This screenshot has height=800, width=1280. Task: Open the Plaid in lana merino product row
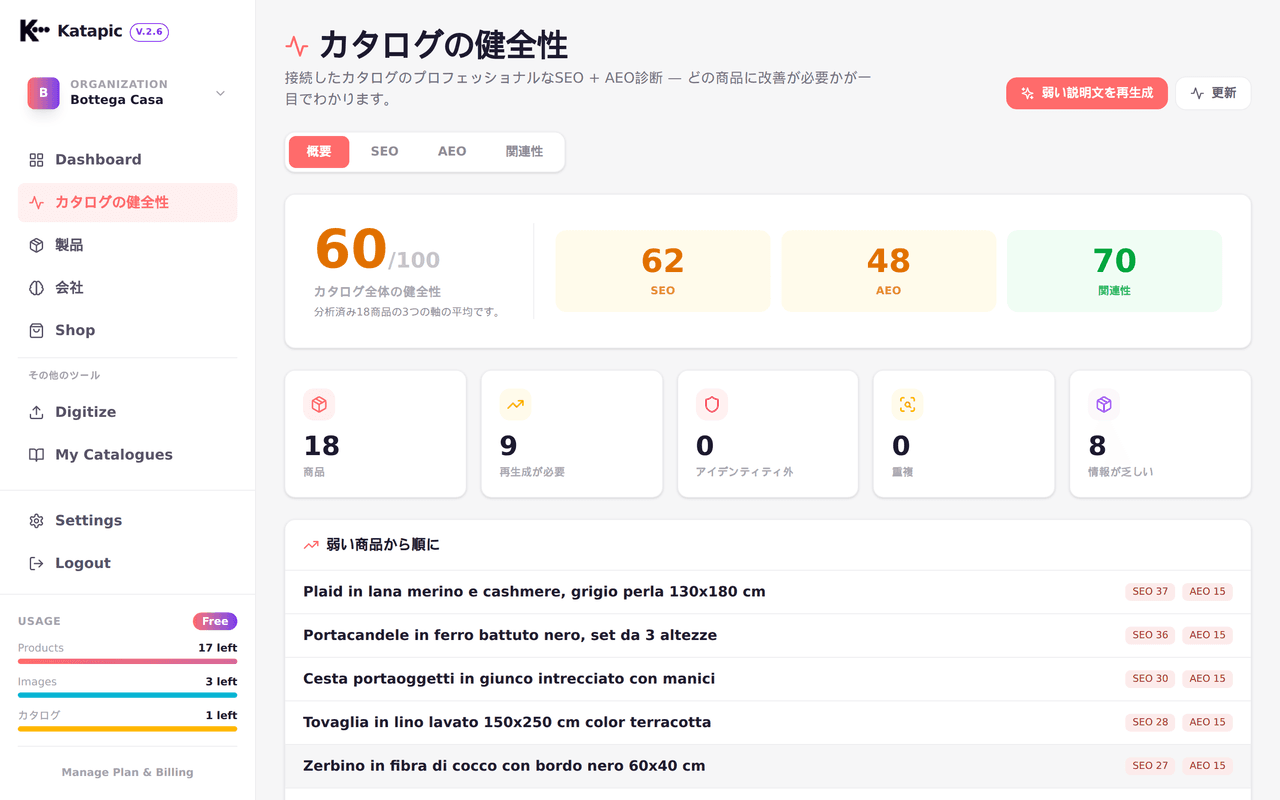(x=768, y=592)
